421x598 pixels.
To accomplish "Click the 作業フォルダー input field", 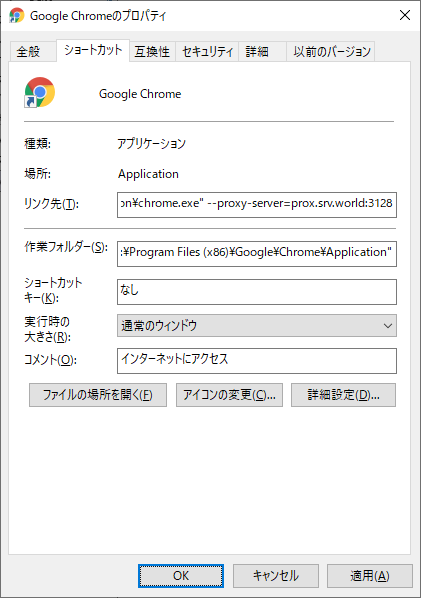I will [x=257, y=254].
